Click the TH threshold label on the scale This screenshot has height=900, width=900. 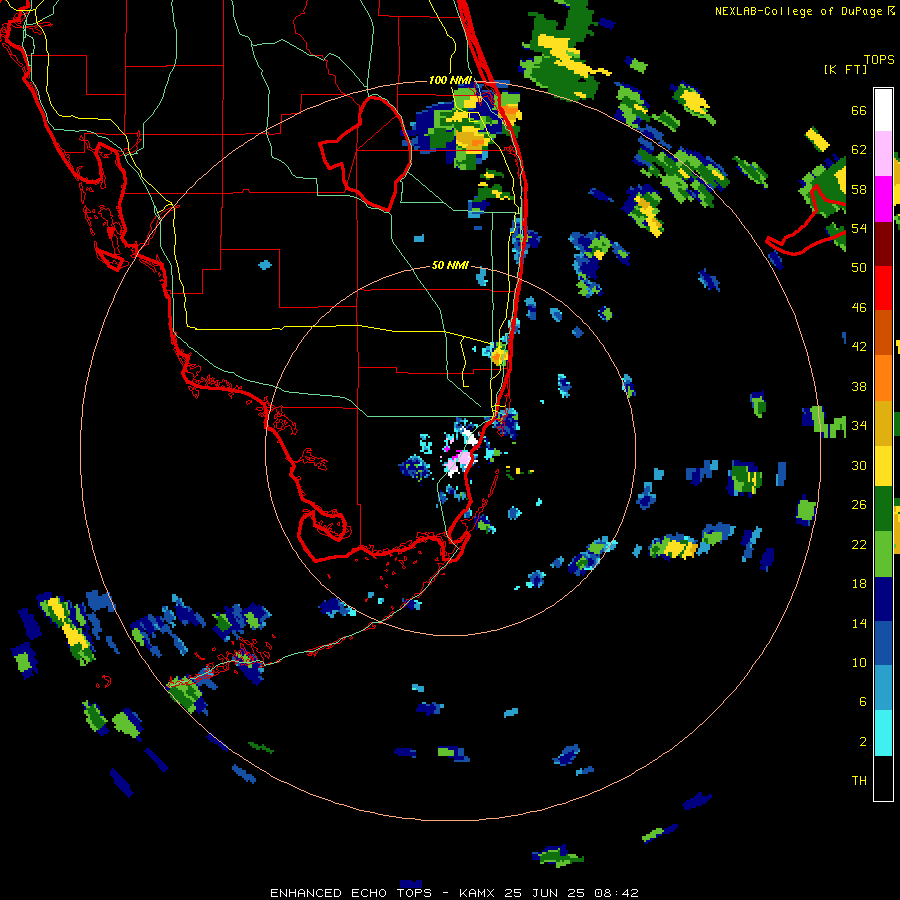pyautogui.click(x=859, y=781)
